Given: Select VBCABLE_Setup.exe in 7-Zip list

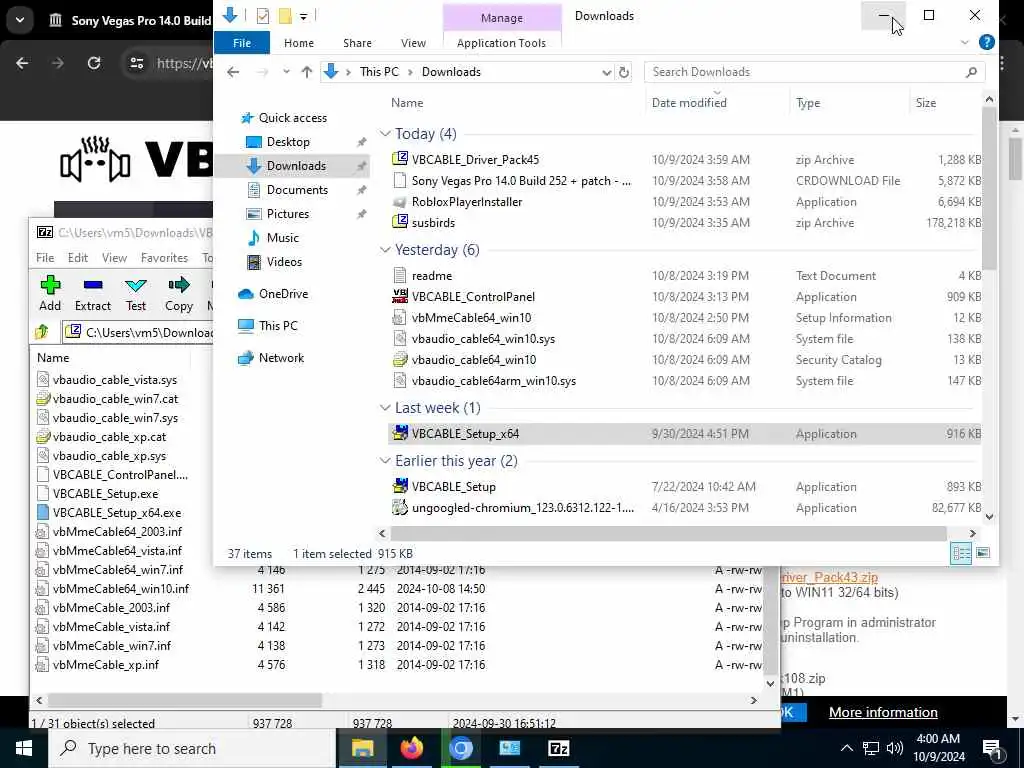Looking at the screenshot, I should tap(105, 494).
